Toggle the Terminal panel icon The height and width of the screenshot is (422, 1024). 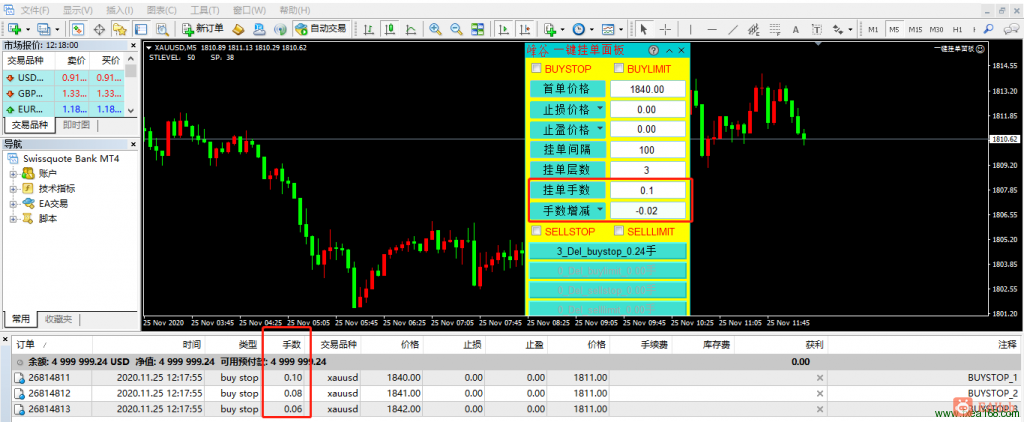pyautogui.click(x=140, y=29)
